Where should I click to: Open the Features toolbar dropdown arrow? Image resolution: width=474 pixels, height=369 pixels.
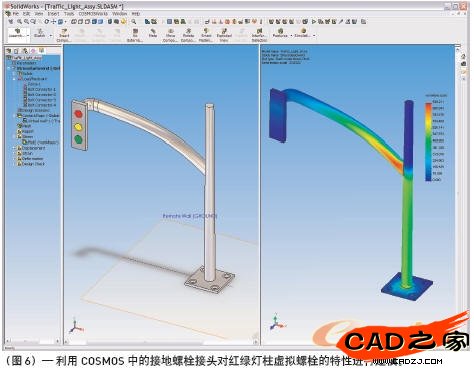point(291,35)
